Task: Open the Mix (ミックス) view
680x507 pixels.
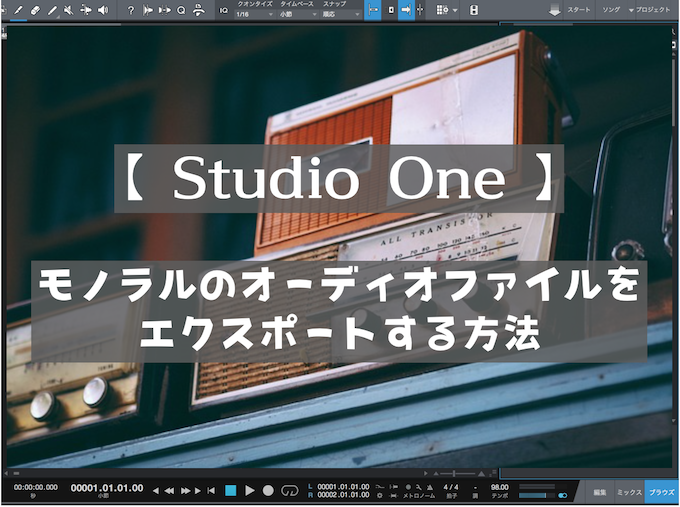Action: click(629, 492)
